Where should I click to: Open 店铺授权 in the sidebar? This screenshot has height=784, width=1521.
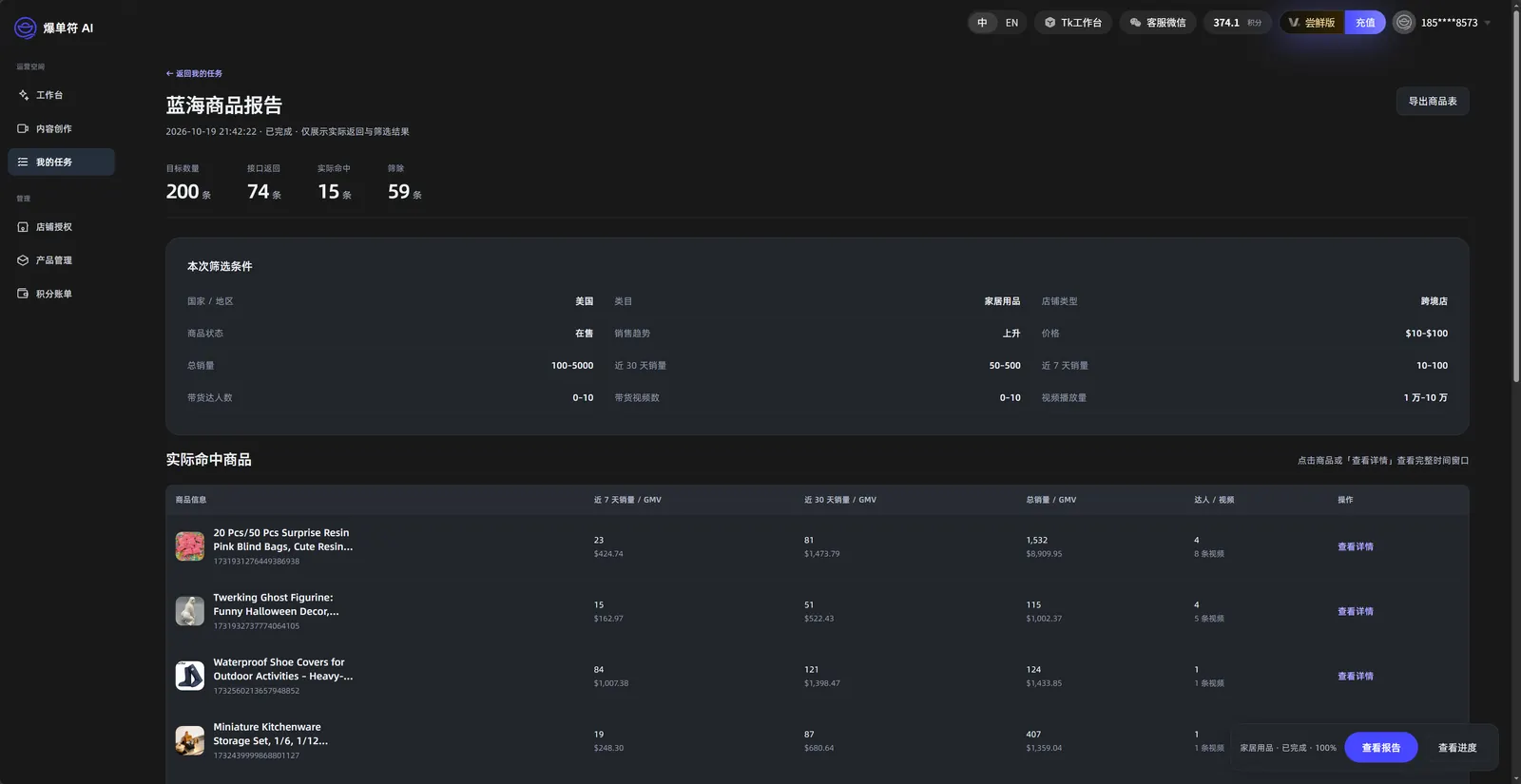61,227
